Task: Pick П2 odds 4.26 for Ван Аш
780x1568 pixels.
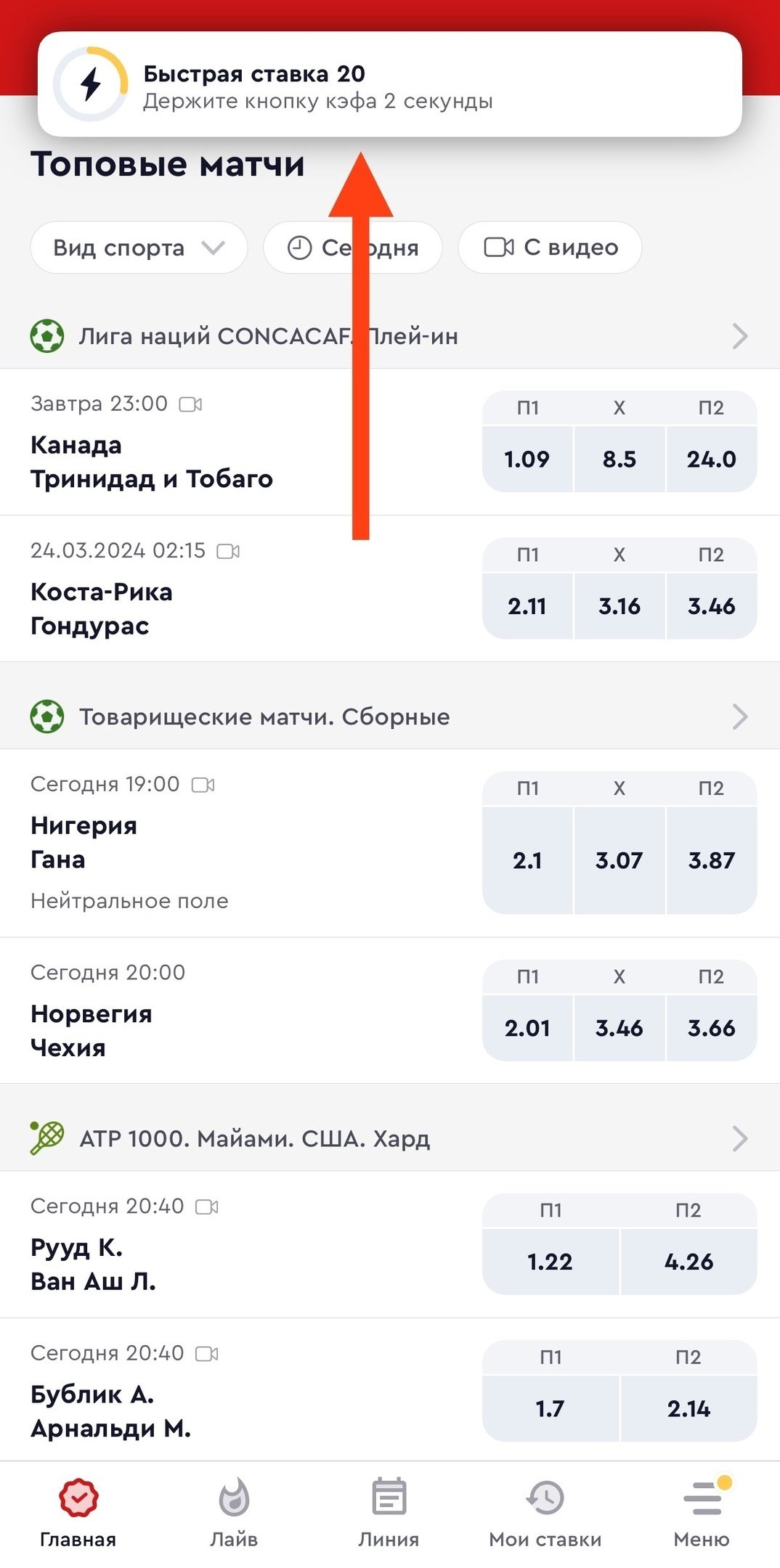Action: point(688,1262)
